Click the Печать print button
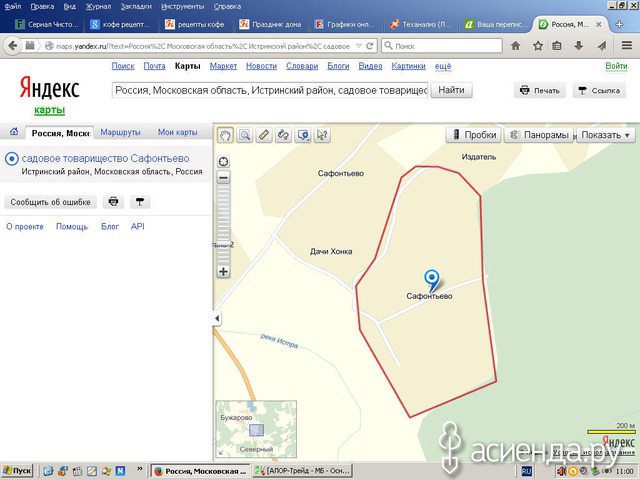640x480 pixels. [540, 90]
